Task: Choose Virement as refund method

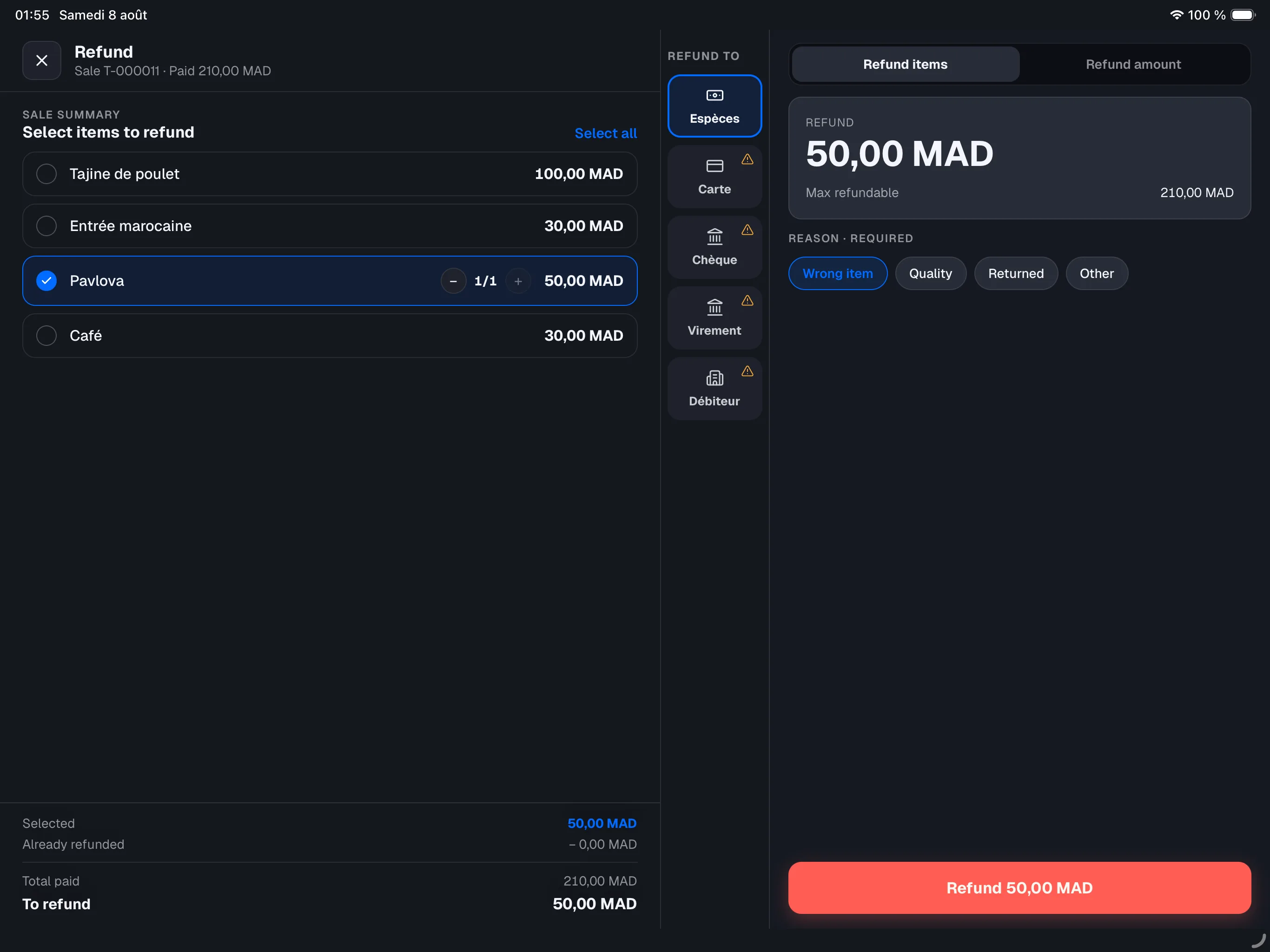Action: (714, 318)
